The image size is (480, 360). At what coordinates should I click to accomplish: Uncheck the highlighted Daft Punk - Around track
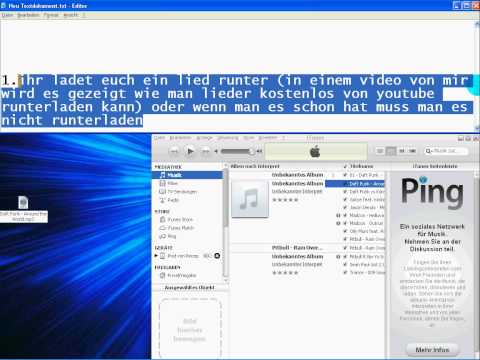(x=345, y=184)
